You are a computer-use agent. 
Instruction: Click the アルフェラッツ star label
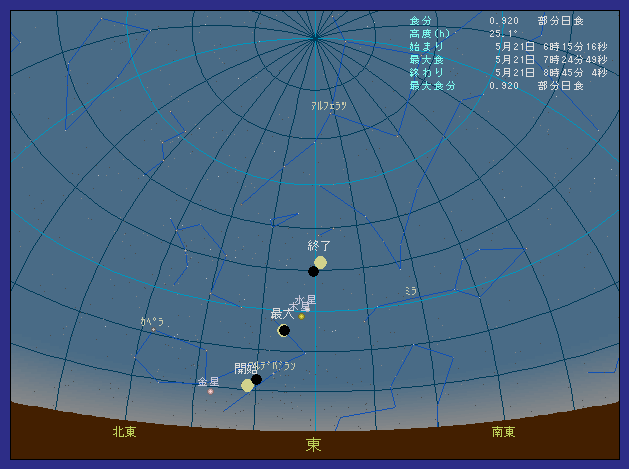tap(329, 105)
